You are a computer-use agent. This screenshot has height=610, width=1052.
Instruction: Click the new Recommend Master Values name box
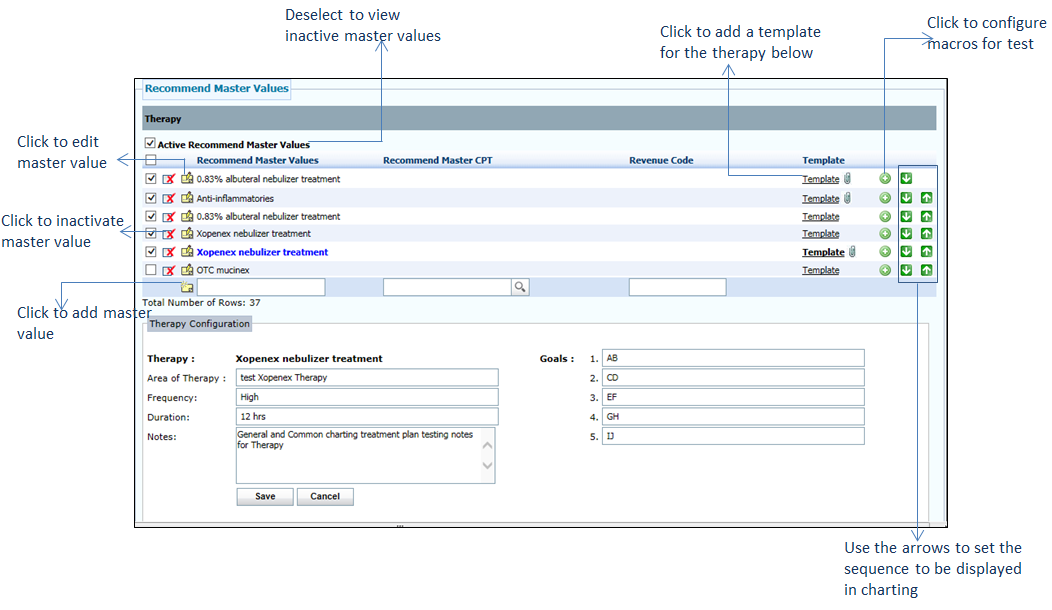coord(261,287)
